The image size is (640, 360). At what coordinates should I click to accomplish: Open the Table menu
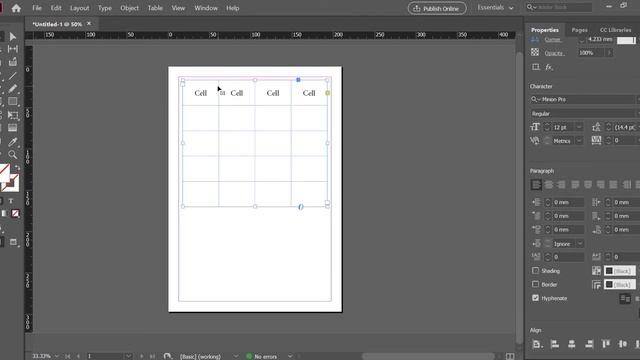[155, 8]
